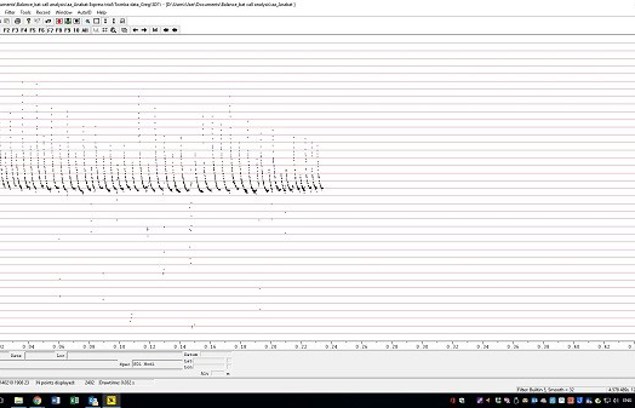Open the Record menu
Viewport: 635px width, 408px height.
(44, 12)
